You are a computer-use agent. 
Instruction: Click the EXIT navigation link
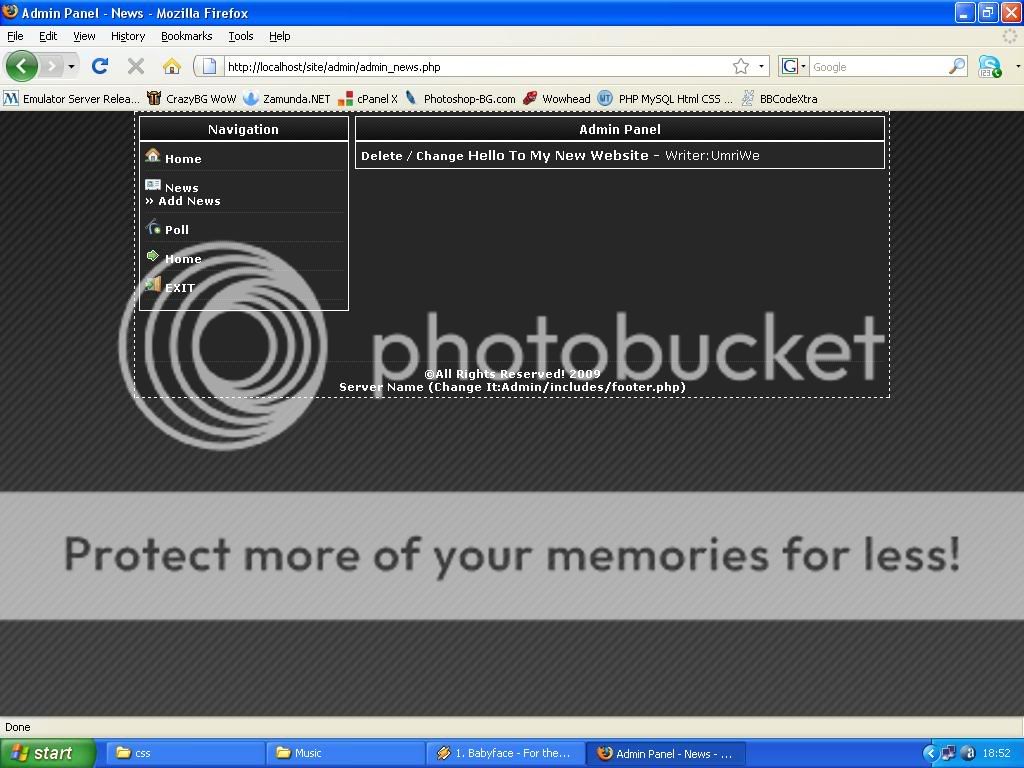(x=180, y=288)
